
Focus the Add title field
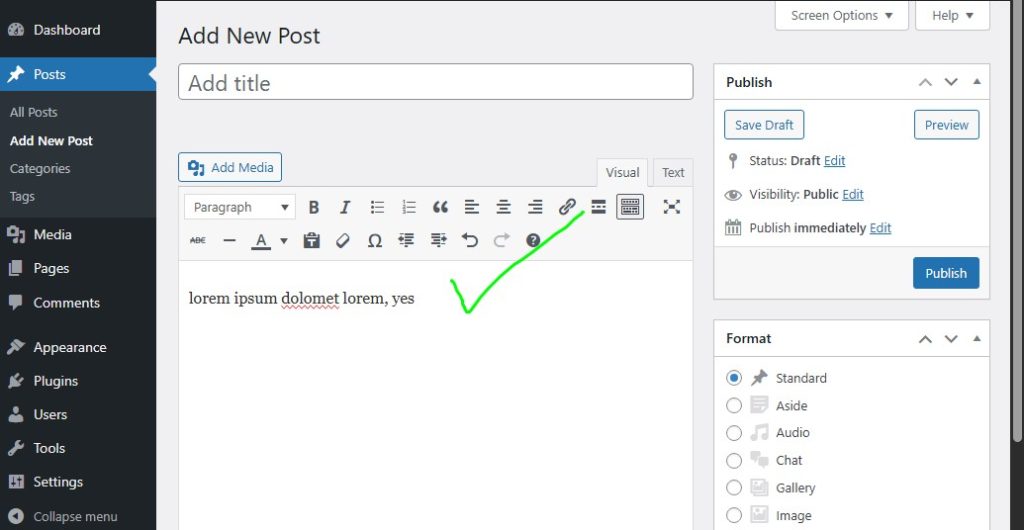click(436, 82)
